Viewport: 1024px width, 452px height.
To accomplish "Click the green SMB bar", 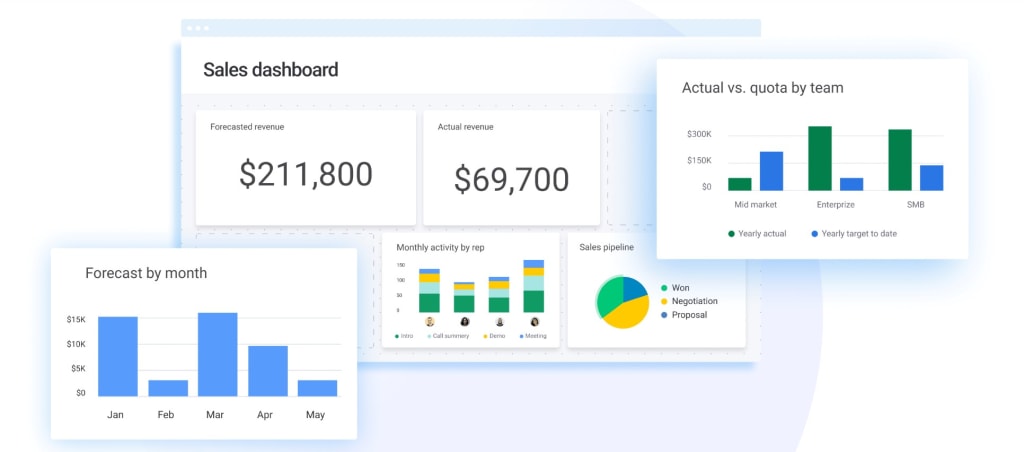I will [x=900, y=160].
